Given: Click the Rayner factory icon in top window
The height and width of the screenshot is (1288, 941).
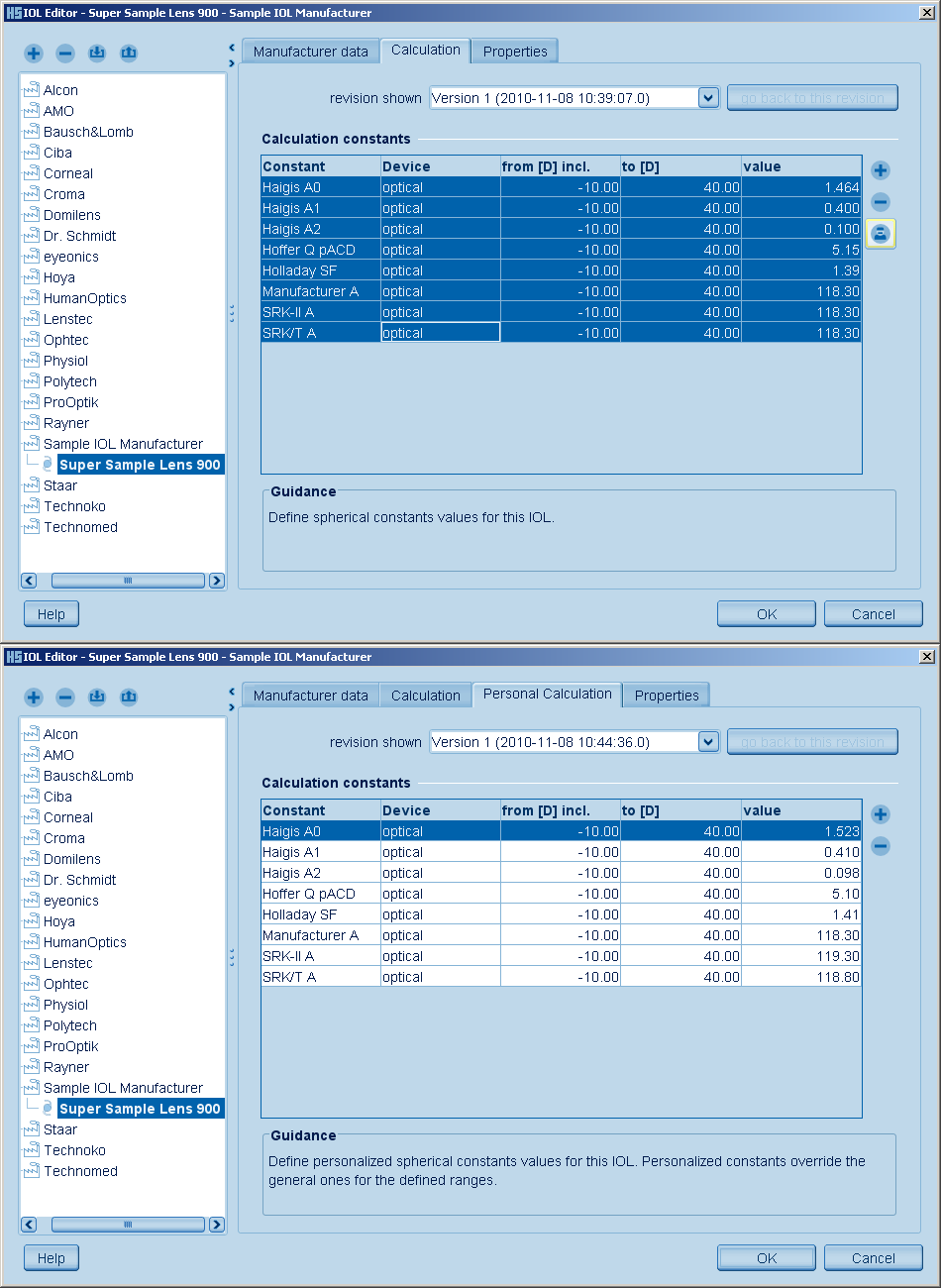Looking at the screenshot, I should tap(32, 423).
